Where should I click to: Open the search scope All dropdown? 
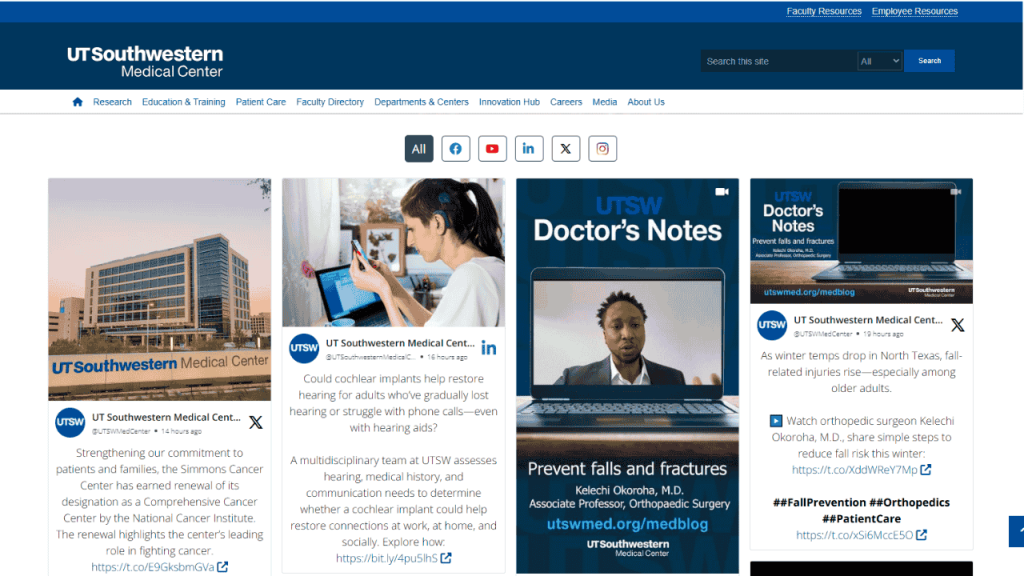pyautogui.click(x=880, y=61)
